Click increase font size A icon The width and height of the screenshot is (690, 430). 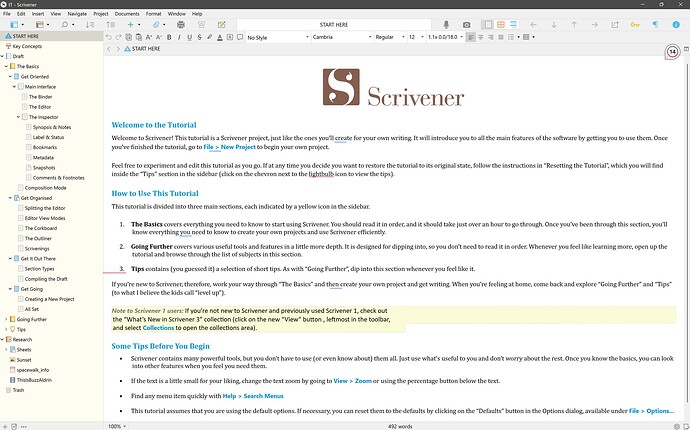[x=149, y=37]
